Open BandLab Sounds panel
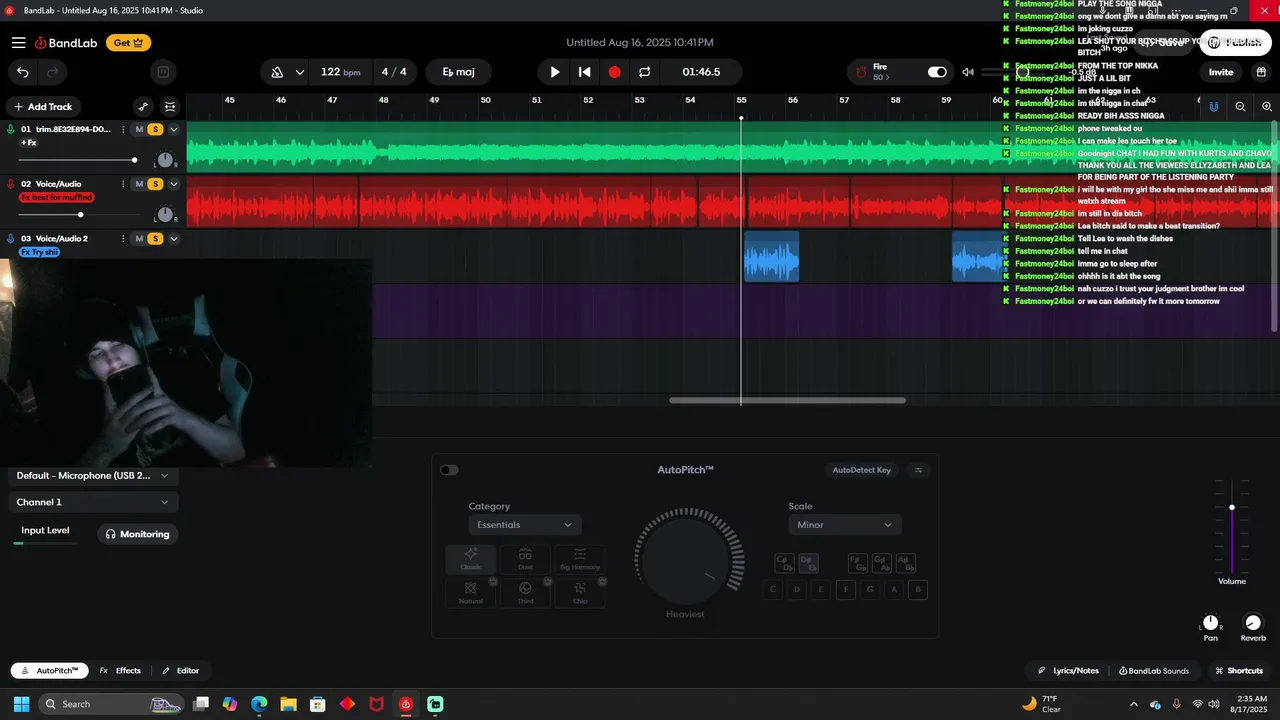1280x720 pixels. [x=1154, y=671]
